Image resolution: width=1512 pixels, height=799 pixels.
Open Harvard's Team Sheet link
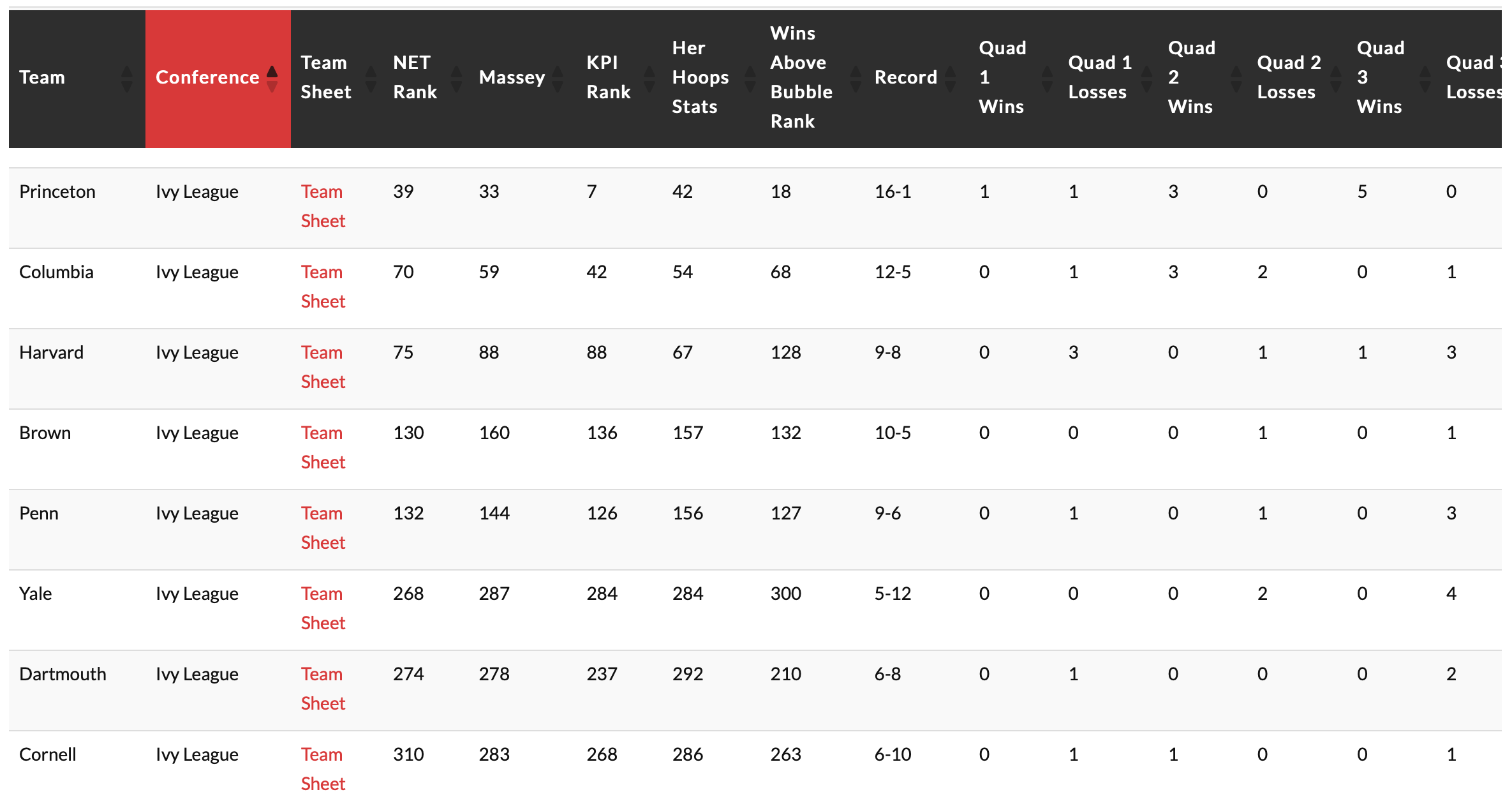pyautogui.click(x=323, y=366)
